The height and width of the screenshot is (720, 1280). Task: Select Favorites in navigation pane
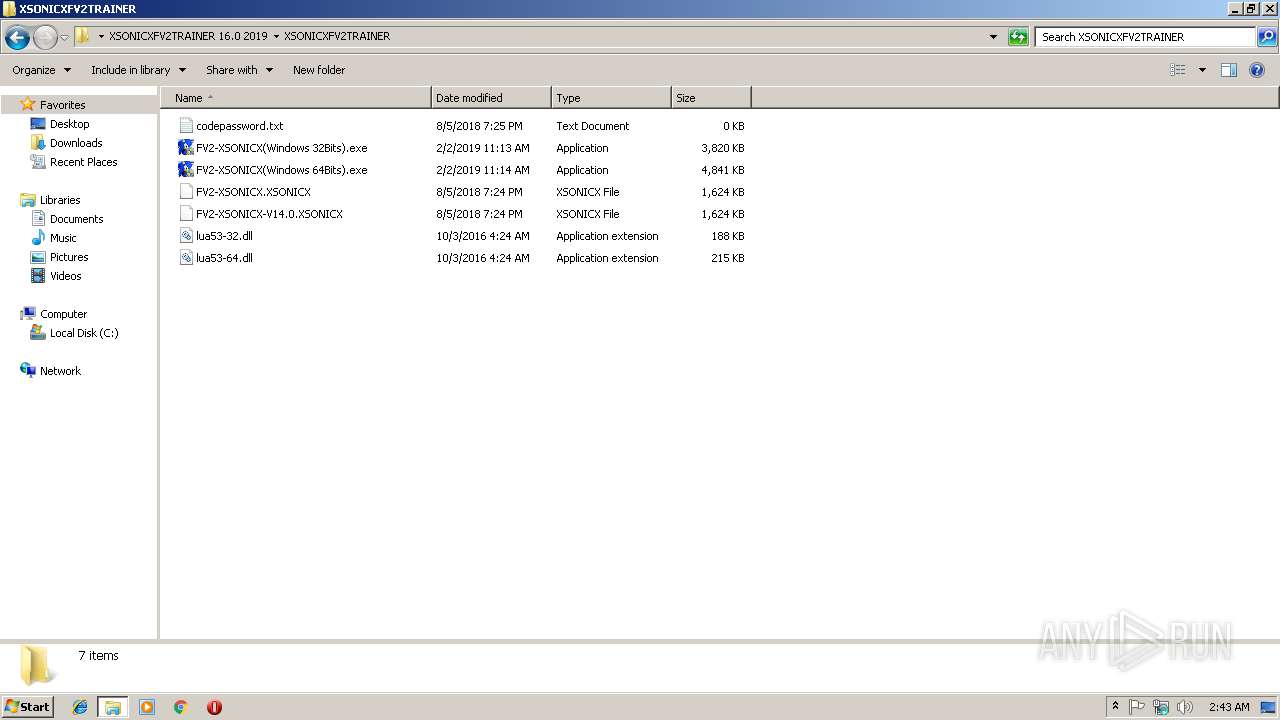click(x=62, y=105)
